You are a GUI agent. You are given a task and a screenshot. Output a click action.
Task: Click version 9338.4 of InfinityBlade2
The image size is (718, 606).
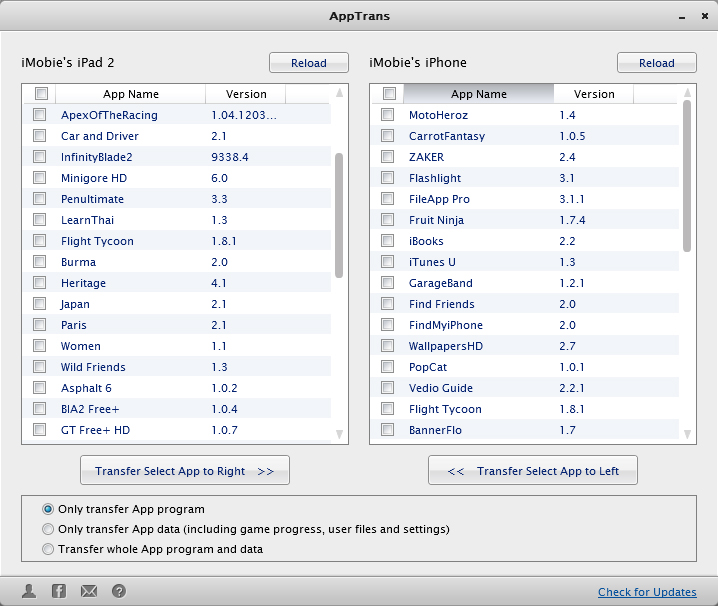point(230,157)
